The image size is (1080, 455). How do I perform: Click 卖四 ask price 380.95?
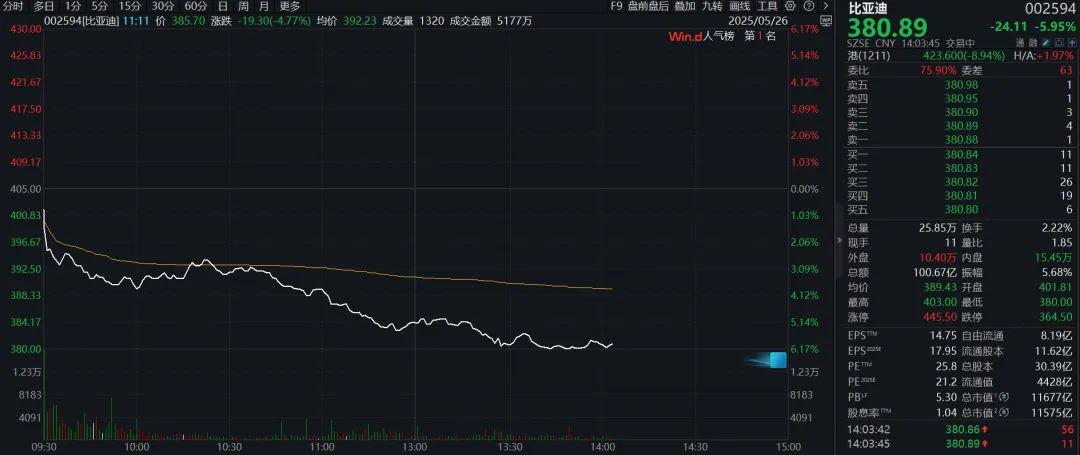[x=961, y=98]
